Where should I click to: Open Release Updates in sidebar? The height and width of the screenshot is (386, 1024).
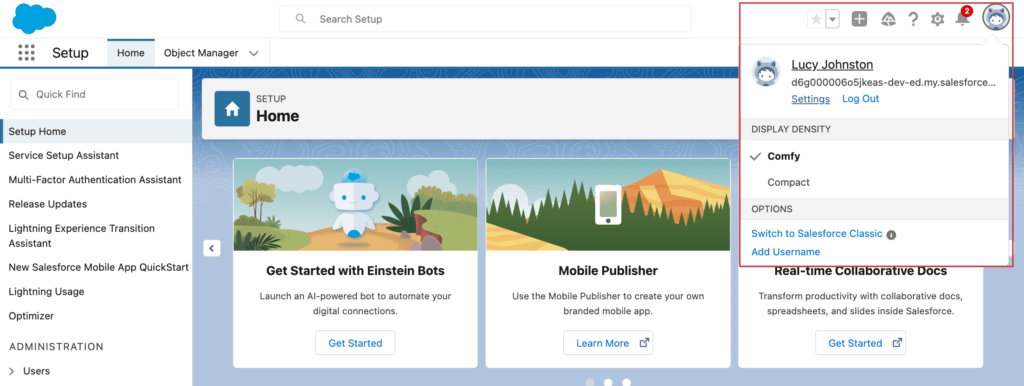click(x=48, y=204)
